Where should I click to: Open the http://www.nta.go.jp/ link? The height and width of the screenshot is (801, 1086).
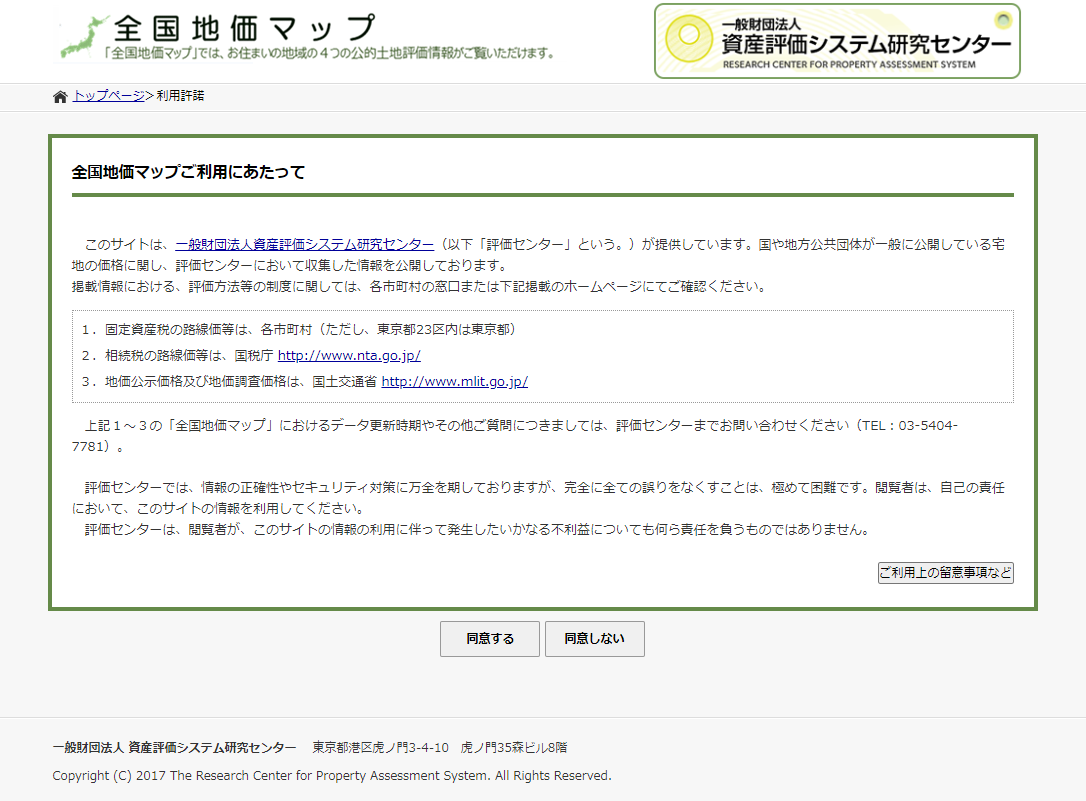349,355
